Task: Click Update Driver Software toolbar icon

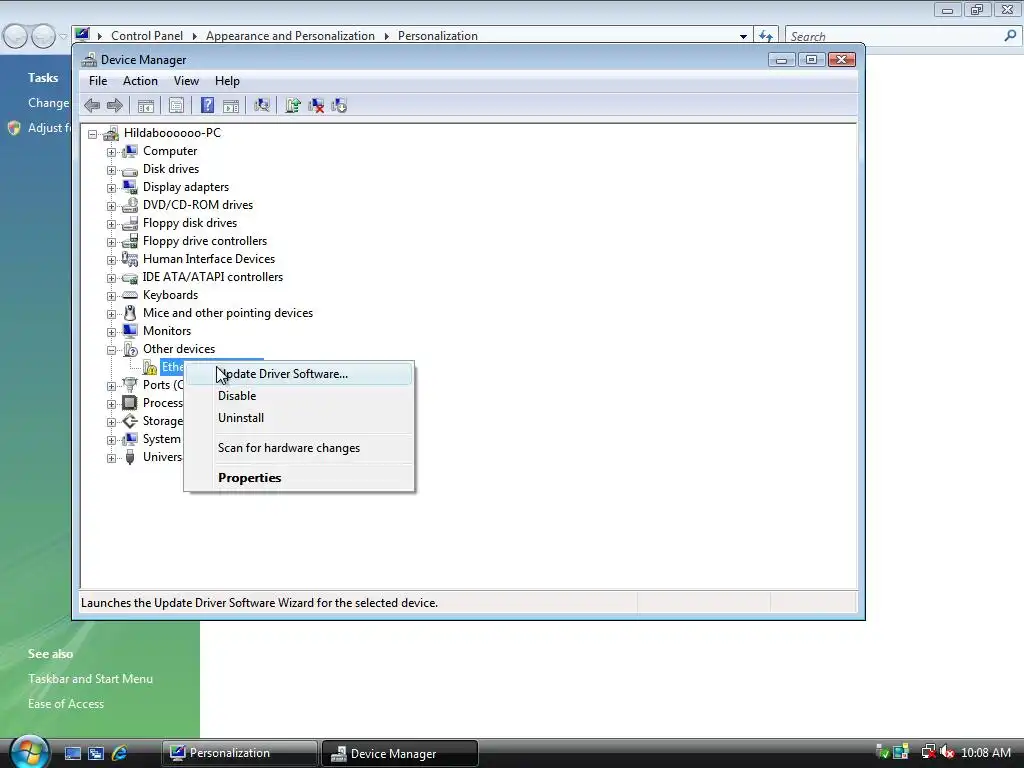Action: click(x=293, y=105)
